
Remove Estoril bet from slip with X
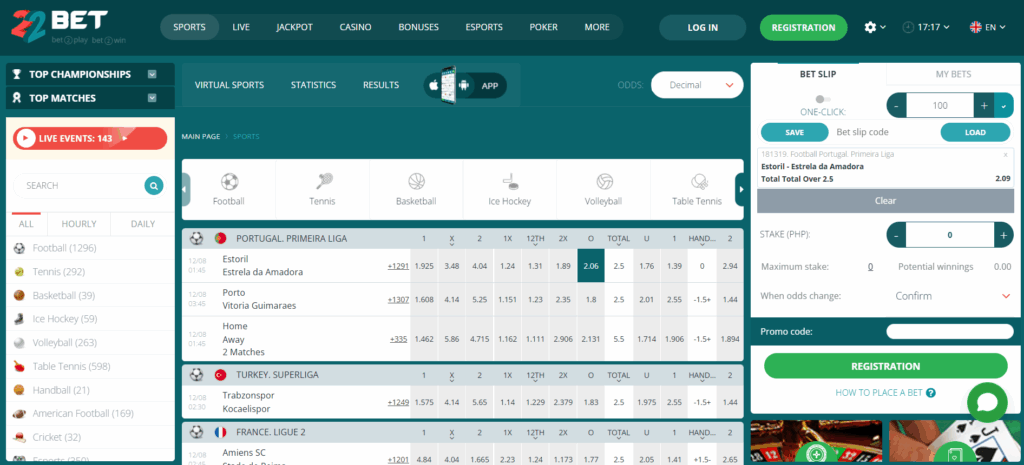tap(1005, 155)
